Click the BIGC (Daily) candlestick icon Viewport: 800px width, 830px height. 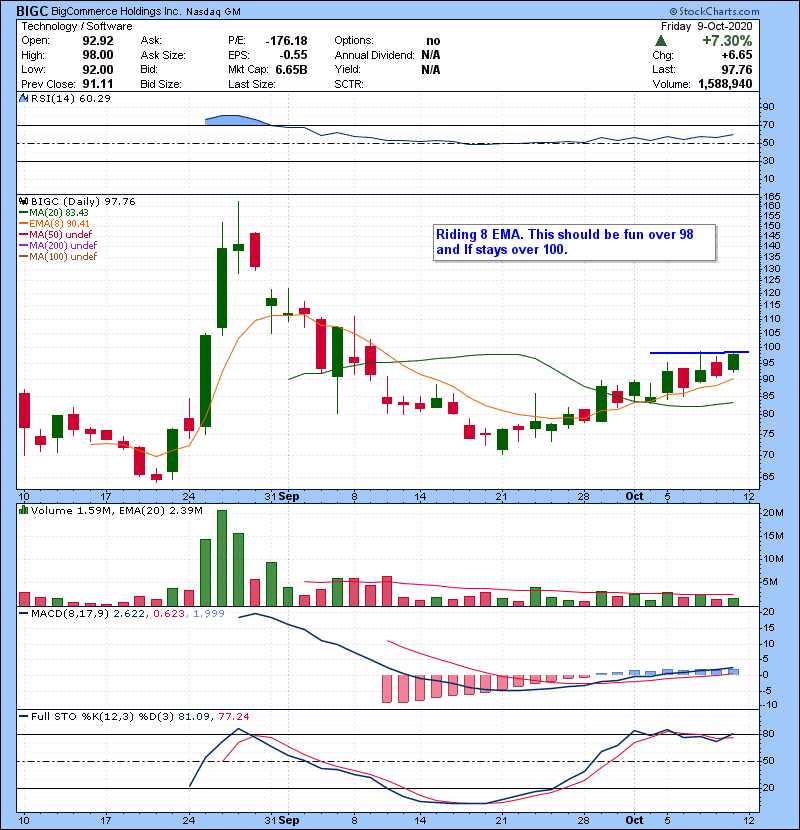click(x=23, y=201)
